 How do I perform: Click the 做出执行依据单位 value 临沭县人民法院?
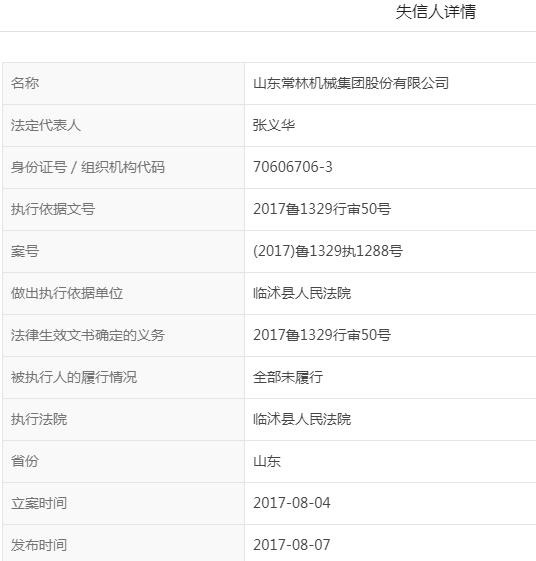pyautogui.click(x=302, y=293)
